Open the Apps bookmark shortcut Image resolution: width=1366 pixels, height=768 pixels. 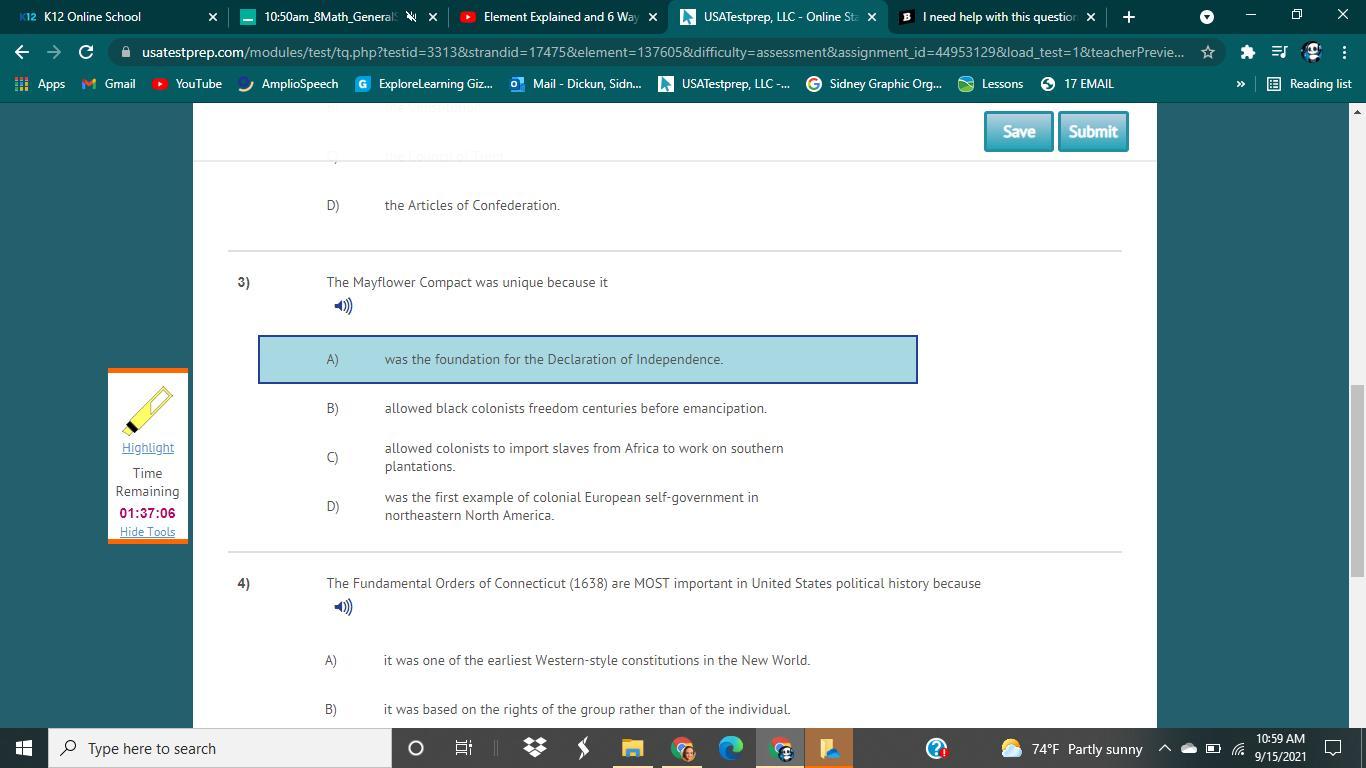click(x=40, y=84)
